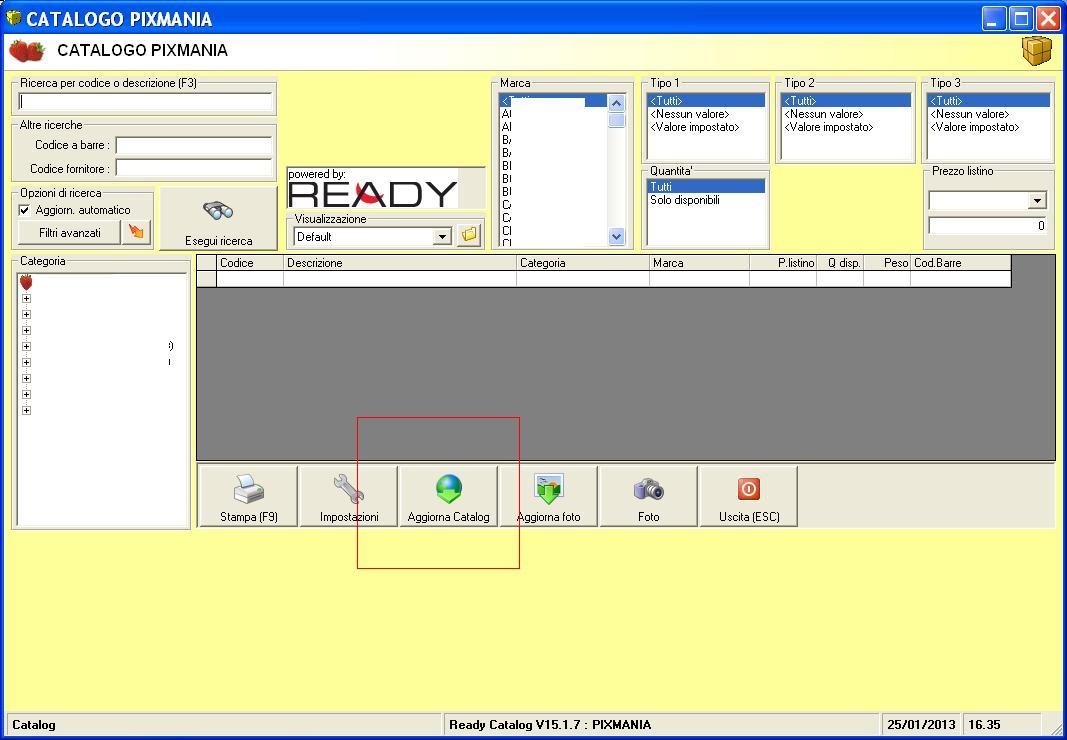The width and height of the screenshot is (1067, 740).
Task: Maximize the CATALOGO PIXMANIA window
Action: [1021, 19]
